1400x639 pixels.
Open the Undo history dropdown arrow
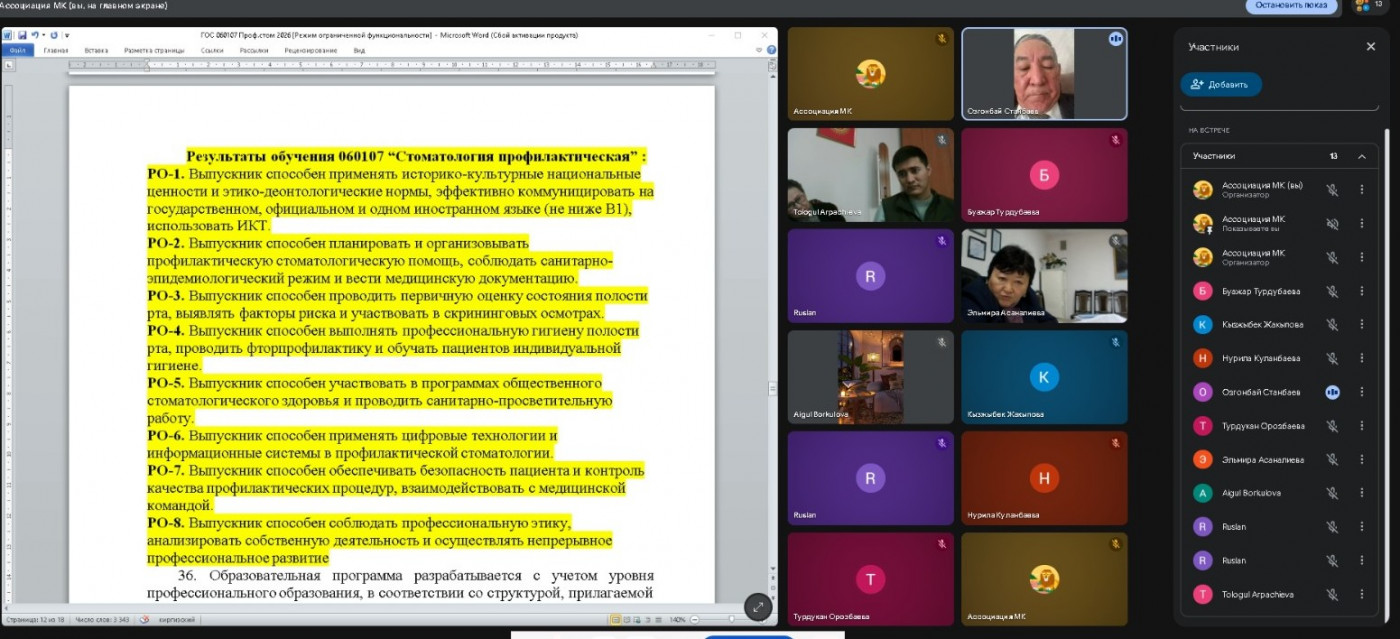[42, 35]
